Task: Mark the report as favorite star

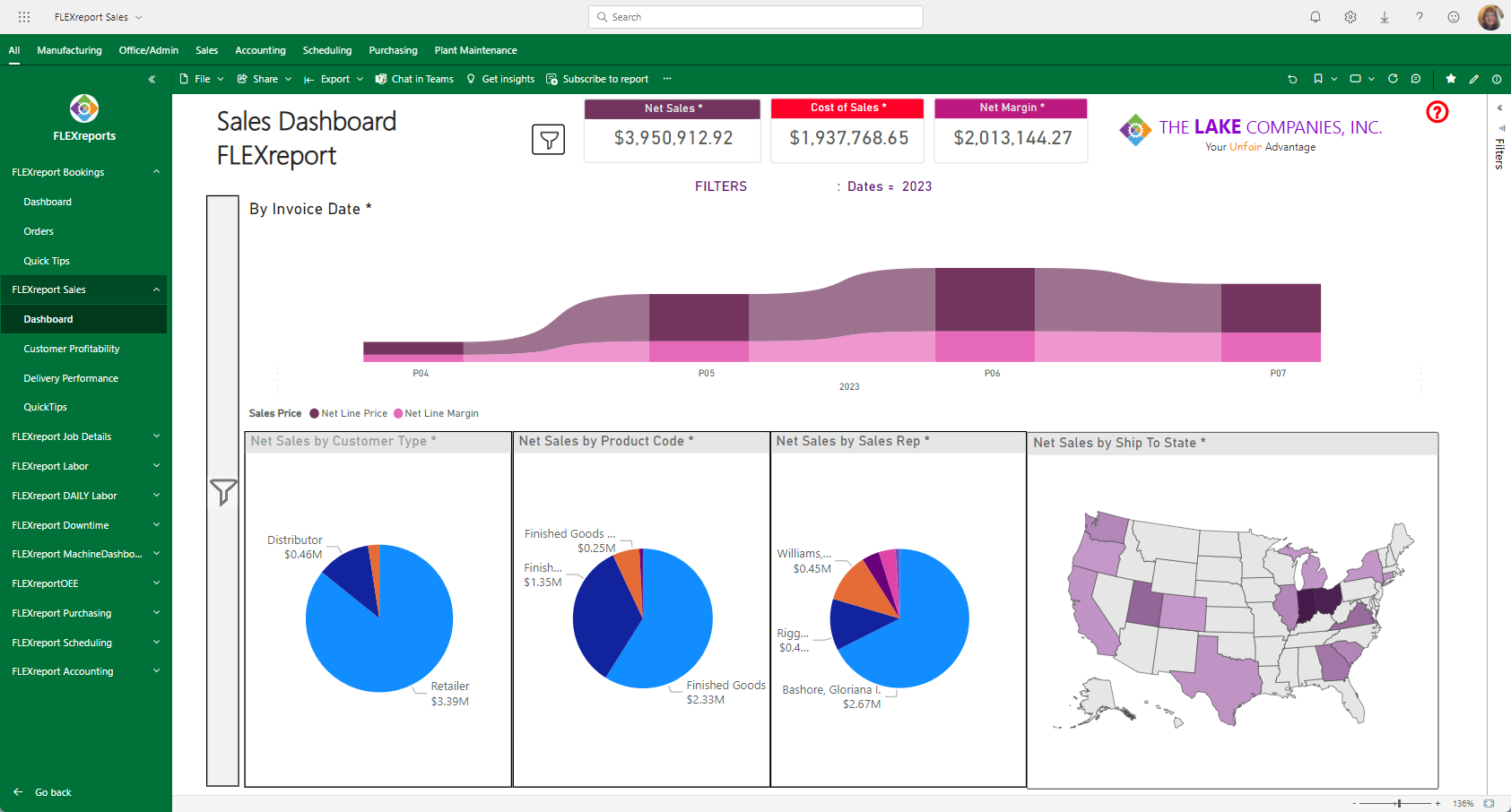Action: coord(1451,79)
